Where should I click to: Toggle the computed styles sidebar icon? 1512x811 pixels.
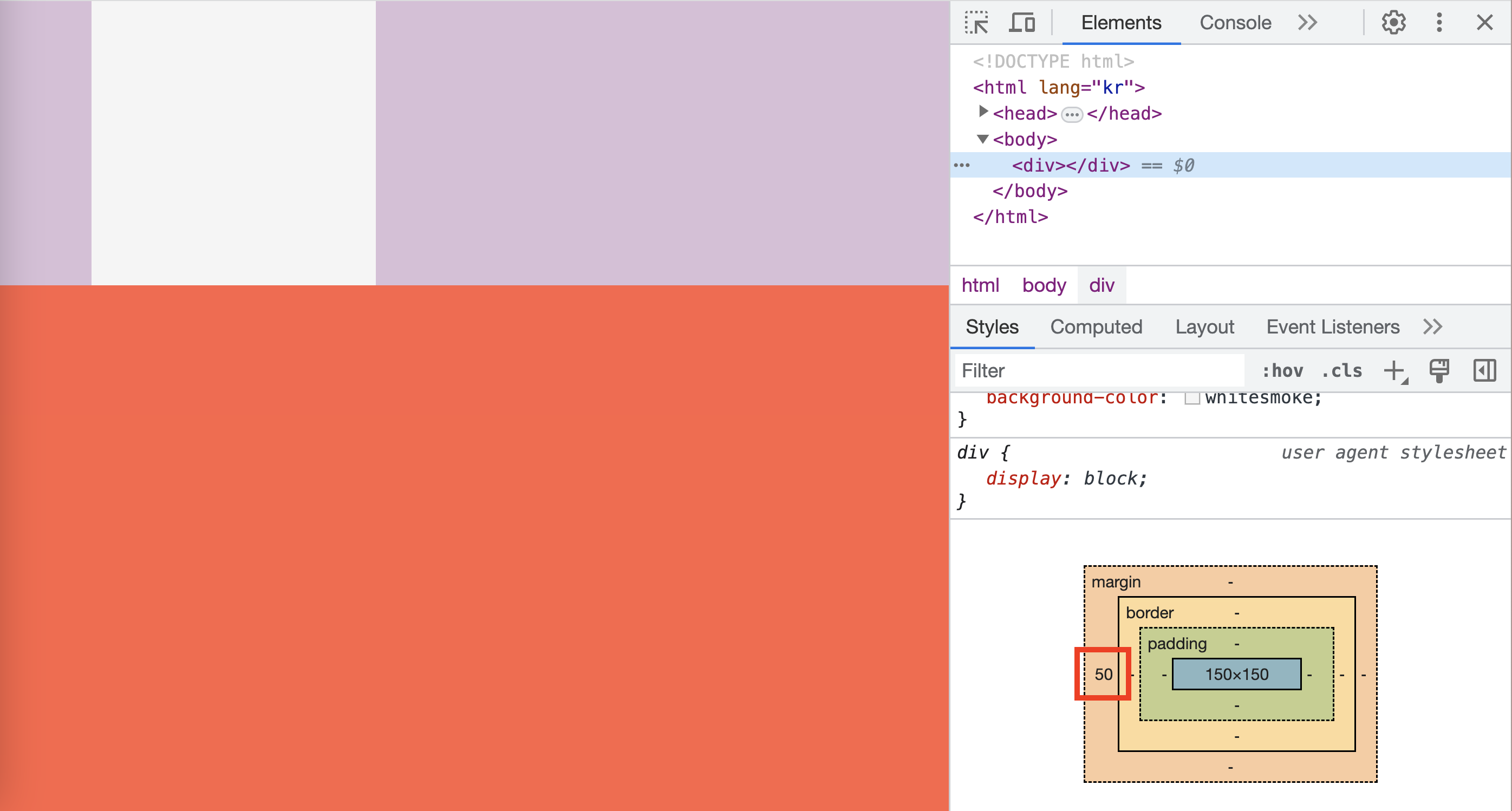(x=1484, y=371)
